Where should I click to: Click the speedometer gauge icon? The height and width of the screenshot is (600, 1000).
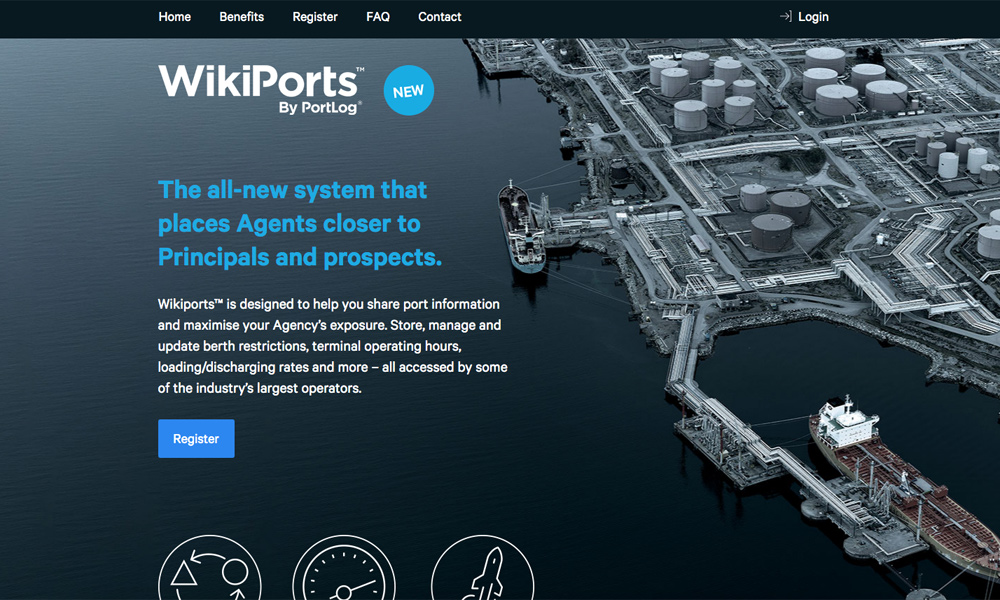tap(344, 567)
